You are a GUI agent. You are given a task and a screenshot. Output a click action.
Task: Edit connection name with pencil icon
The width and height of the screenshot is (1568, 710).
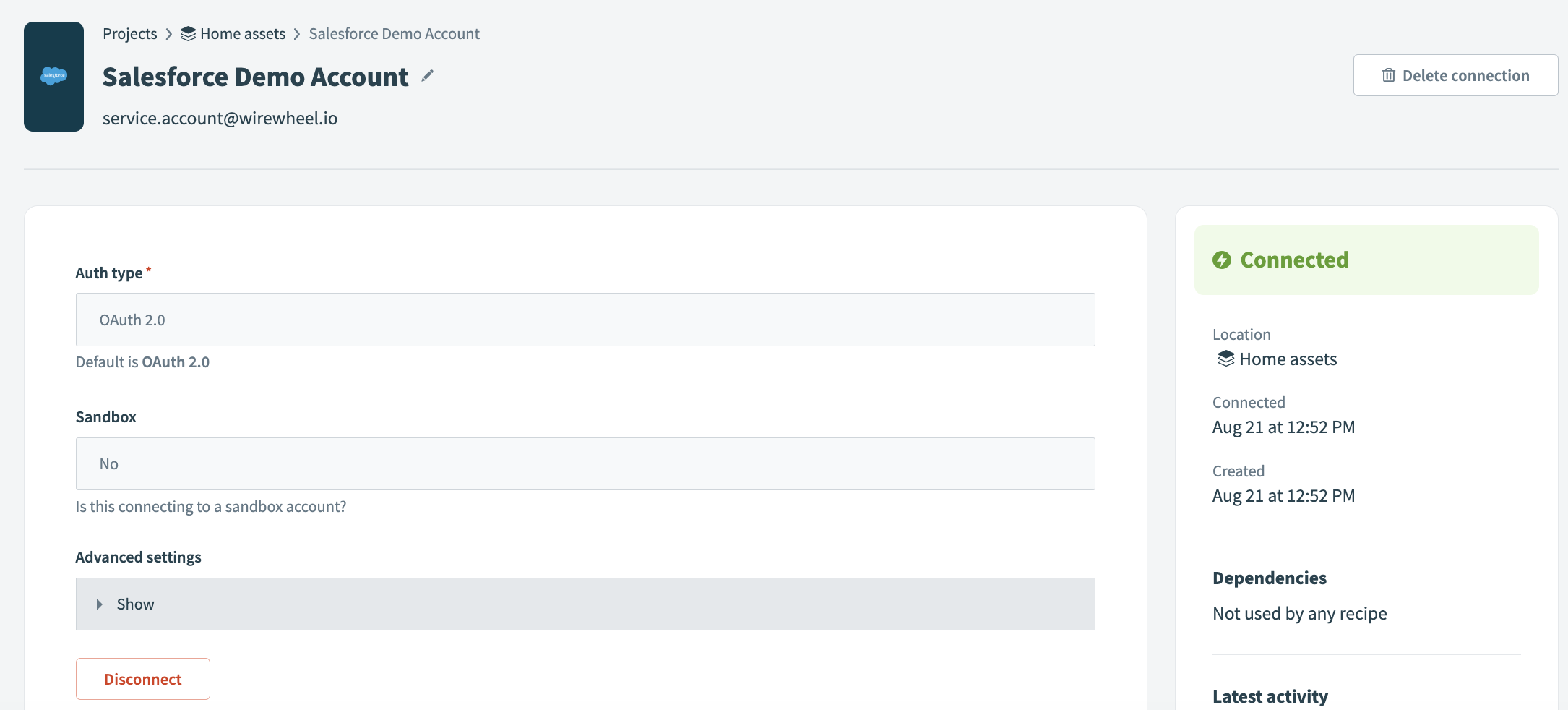(x=428, y=76)
